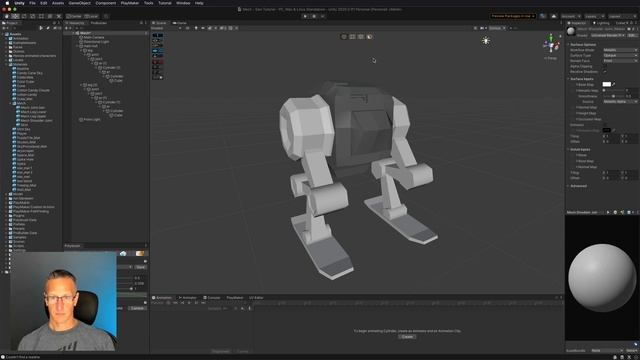Click the scene camera settings icon
The width and height of the screenshot is (640, 360).
(483, 28)
